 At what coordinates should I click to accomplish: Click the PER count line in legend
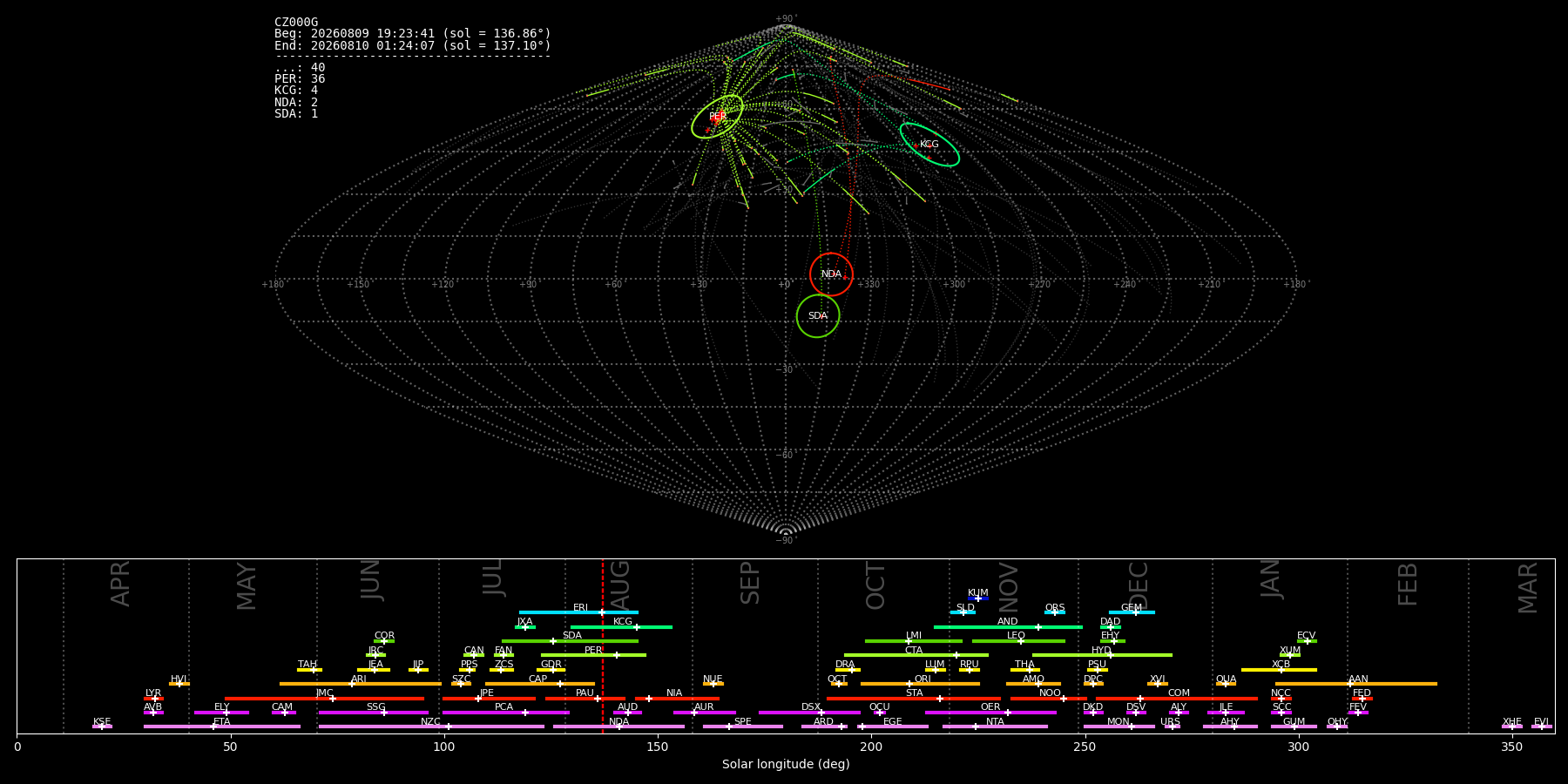tap(300, 78)
